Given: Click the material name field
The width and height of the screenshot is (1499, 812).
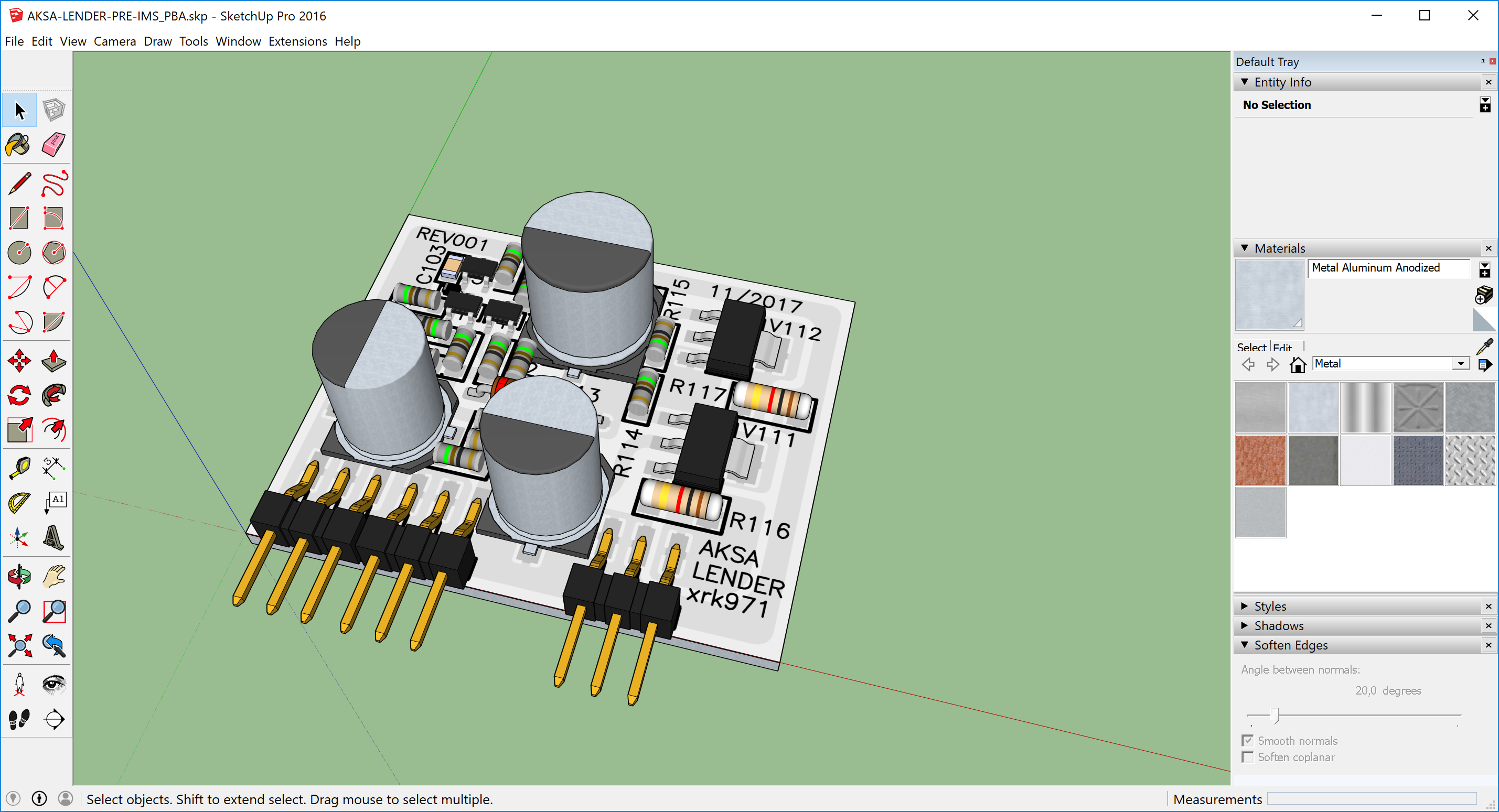Looking at the screenshot, I should (x=1388, y=267).
